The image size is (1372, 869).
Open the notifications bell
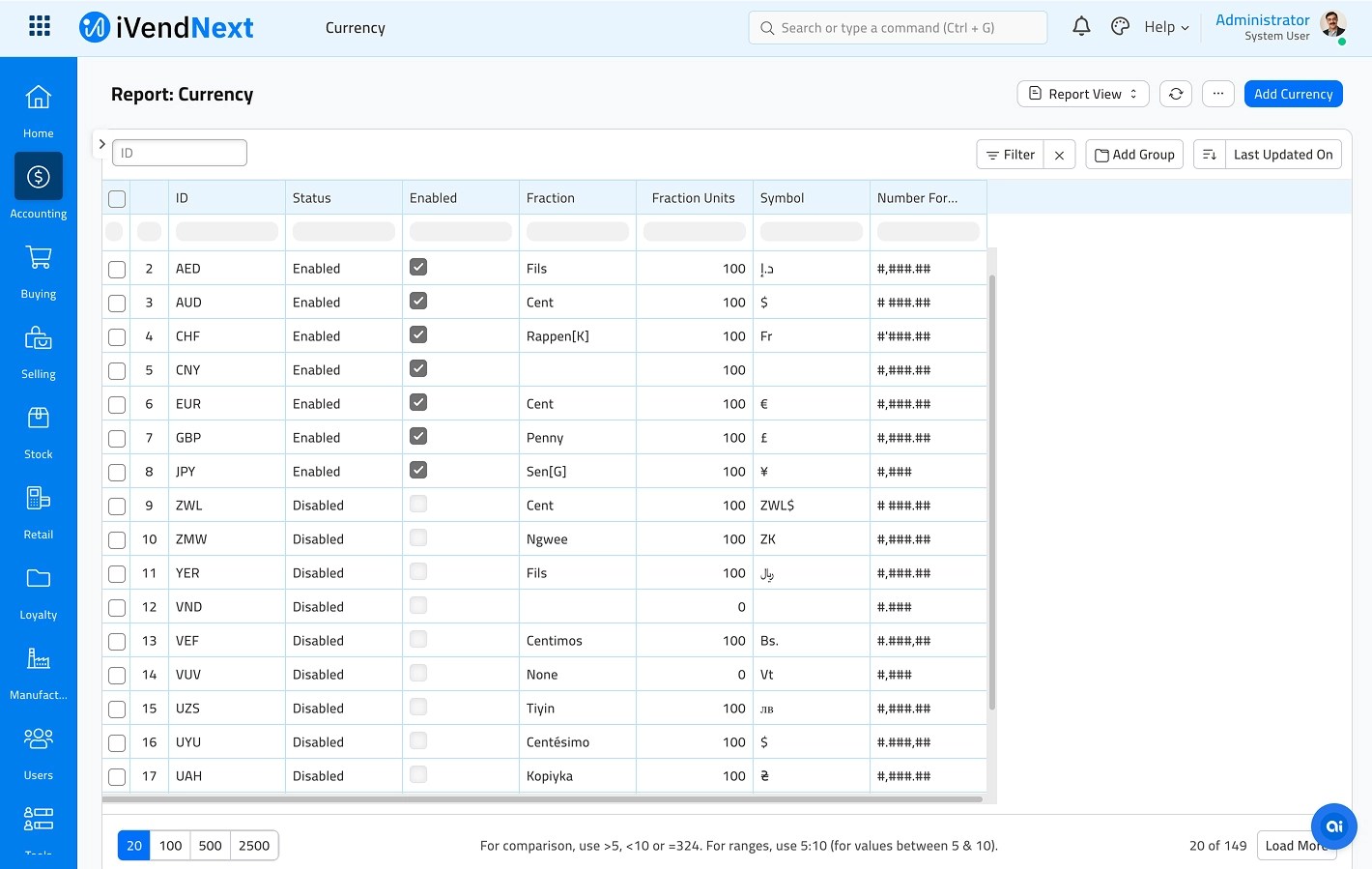[1081, 27]
